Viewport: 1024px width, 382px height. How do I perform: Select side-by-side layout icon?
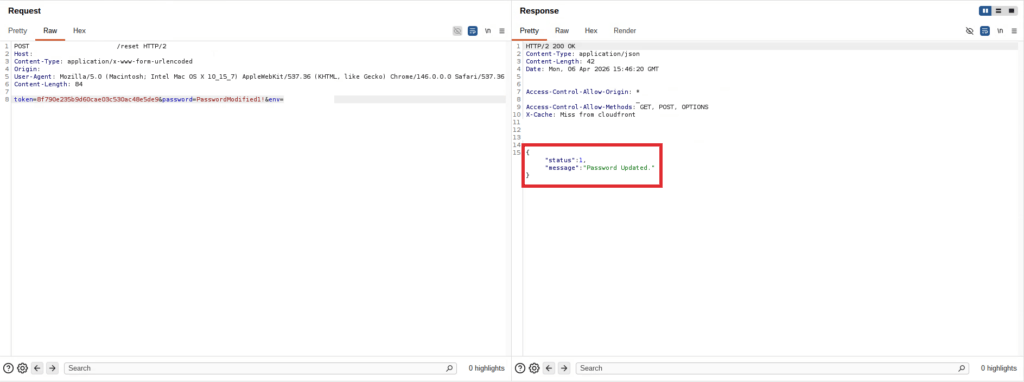[985, 11]
